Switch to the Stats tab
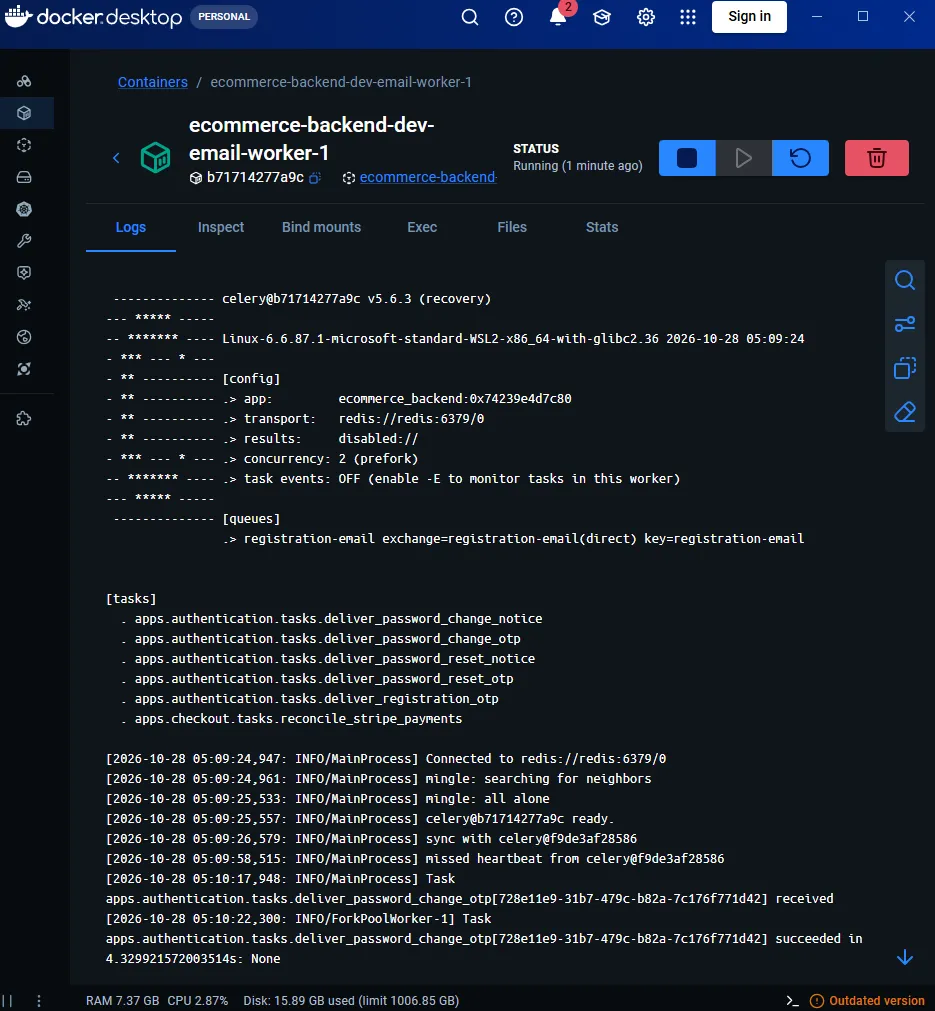Viewport: 935px width, 1011px height. (602, 227)
